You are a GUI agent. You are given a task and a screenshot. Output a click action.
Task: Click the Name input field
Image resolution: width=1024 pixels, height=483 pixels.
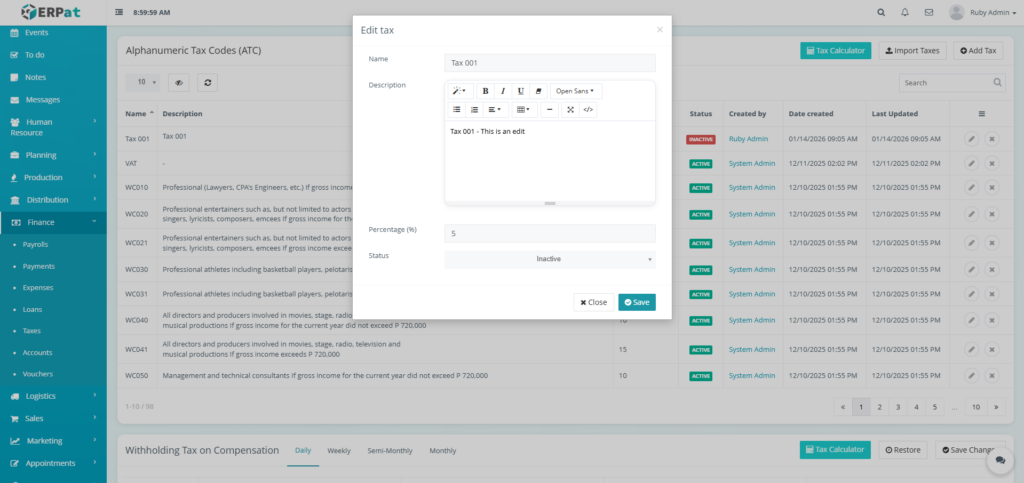coord(550,63)
